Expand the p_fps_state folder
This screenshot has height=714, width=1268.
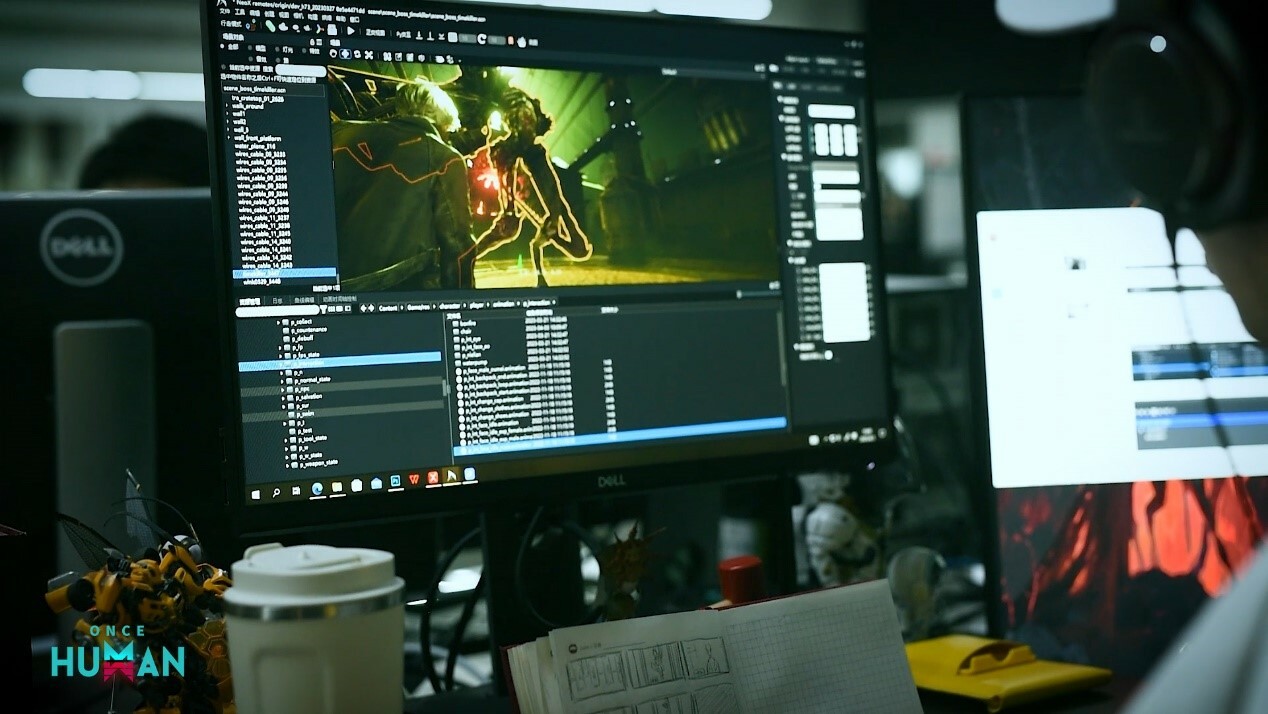tap(280, 355)
